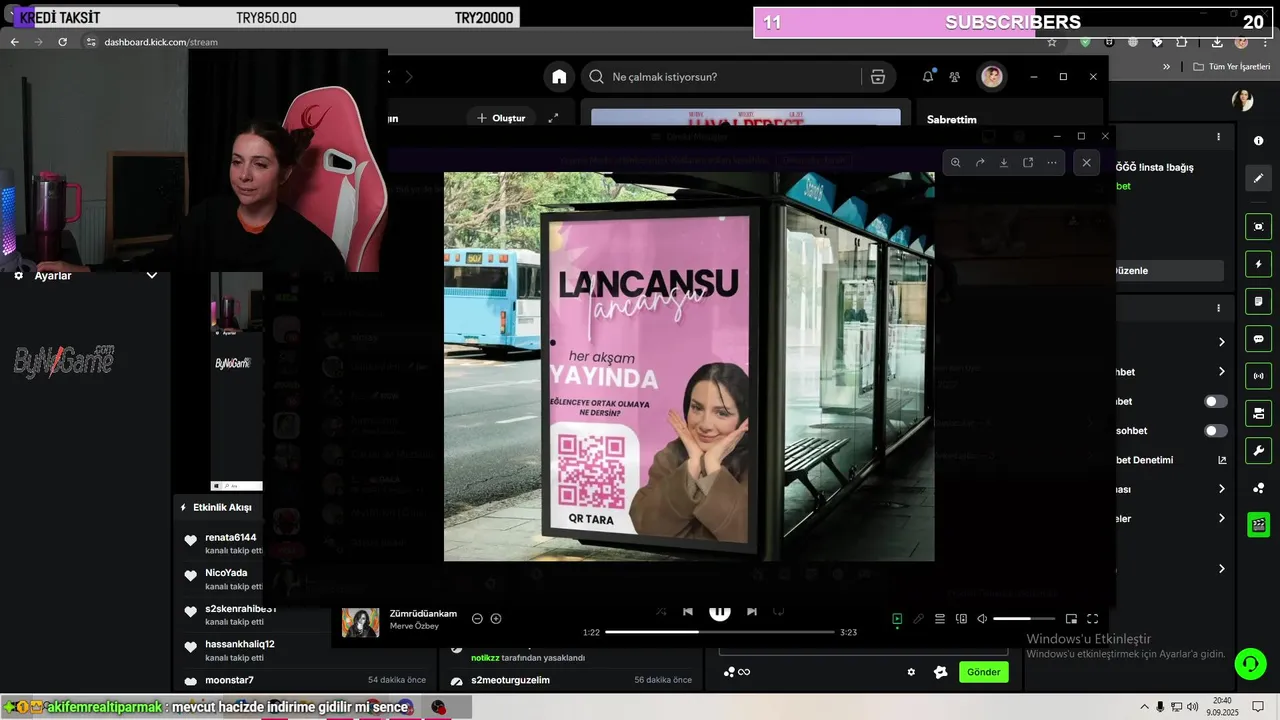Enter Spotify full screen mode
The width and height of the screenshot is (1280, 720).
(1092, 619)
